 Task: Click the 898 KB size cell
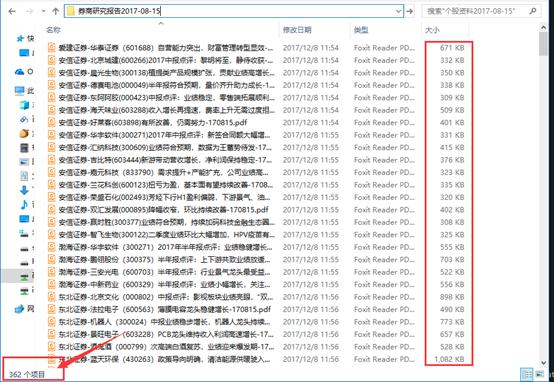(452, 297)
